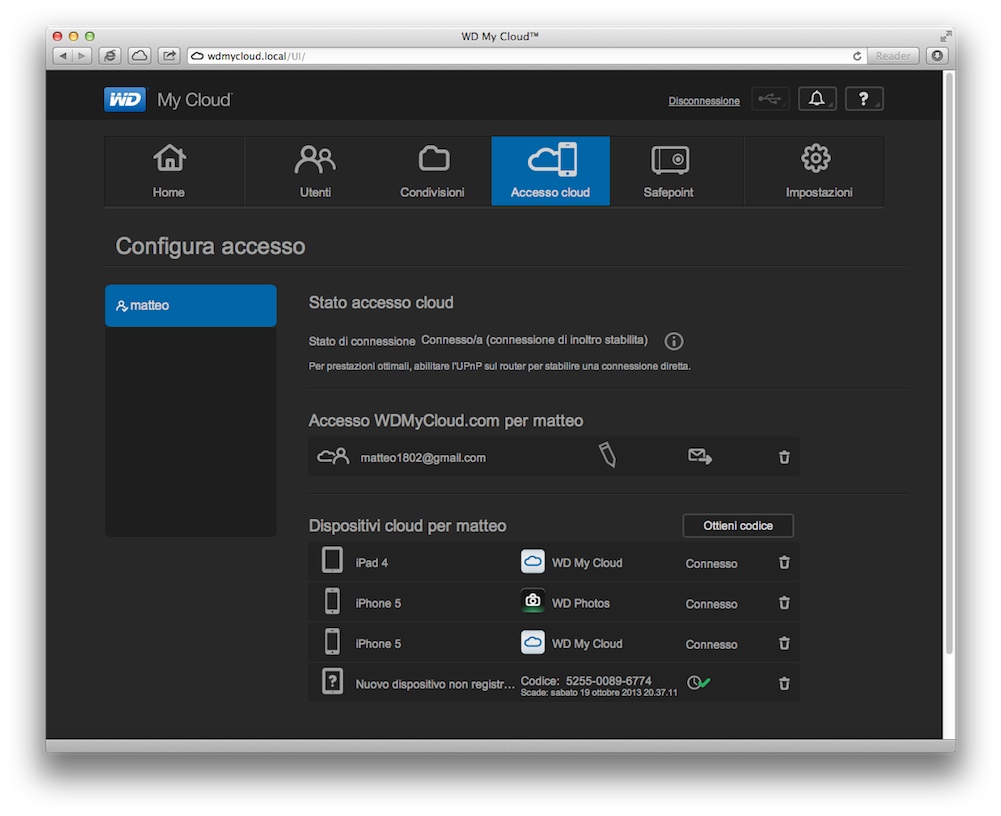Open the Impostazioni tab
This screenshot has width=1001, height=816.
(818, 170)
